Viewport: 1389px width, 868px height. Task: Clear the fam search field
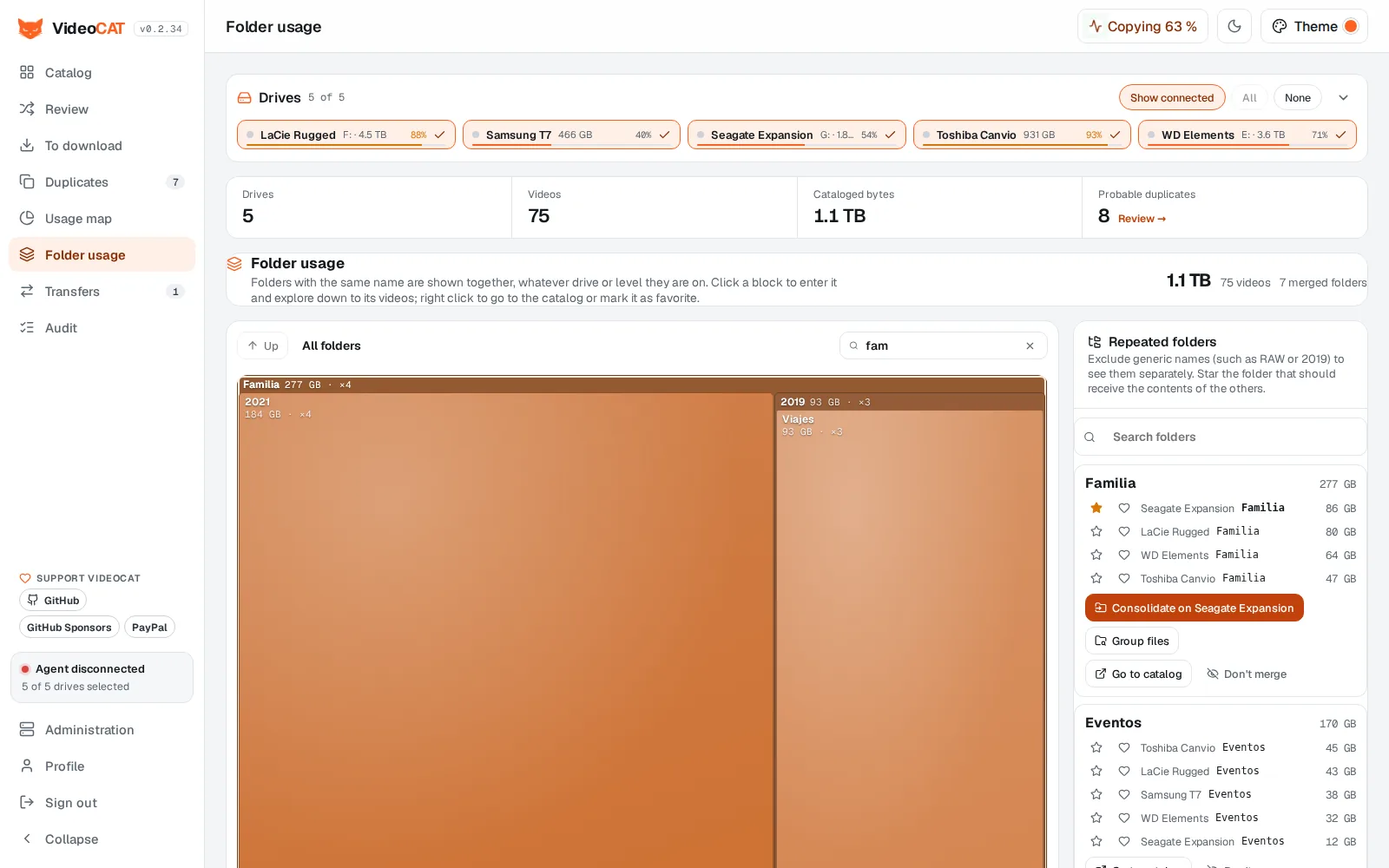click(1030, 345)
